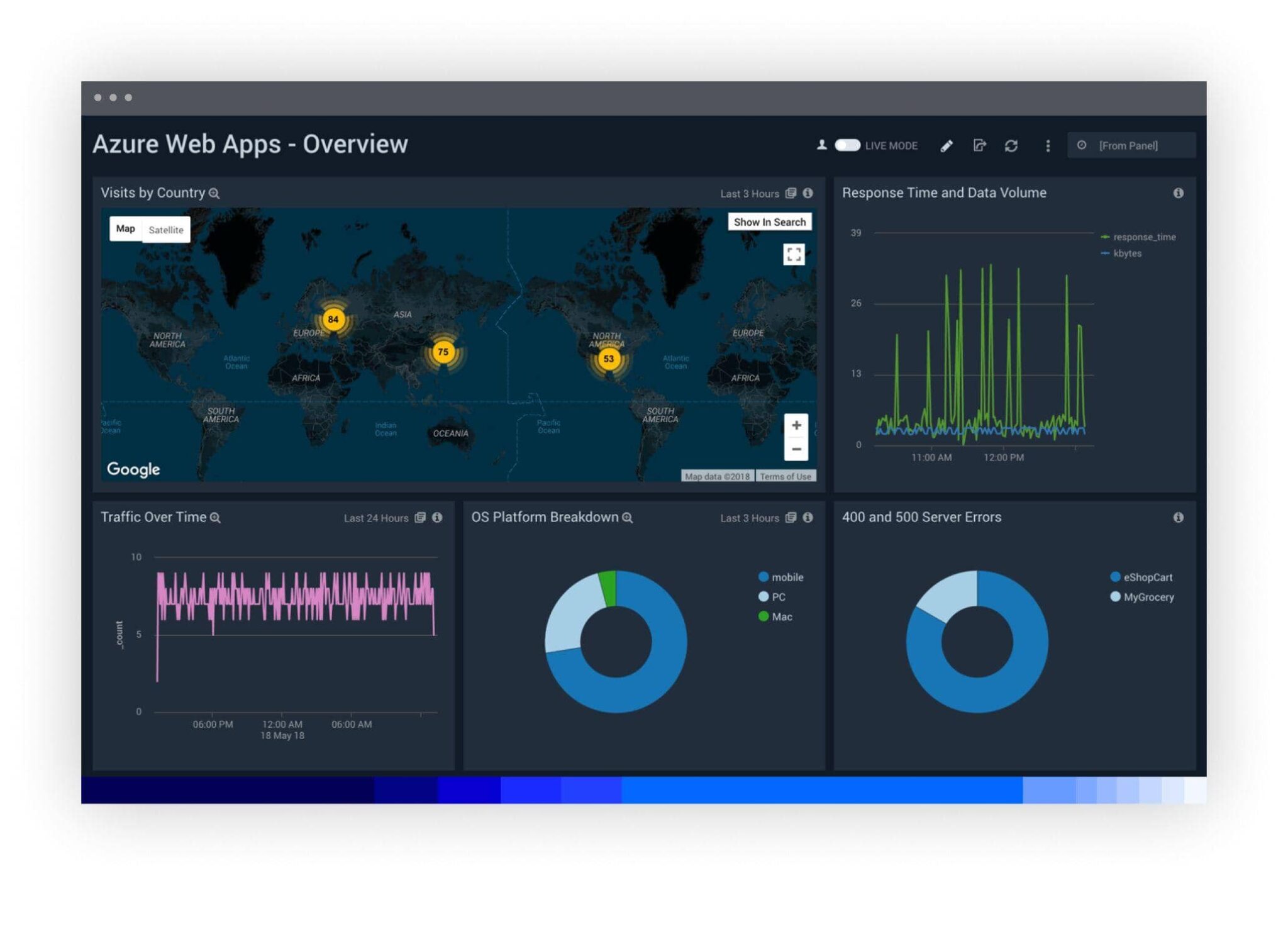The width and height of the screenshot is (1288, 948).
Task: Select the Map tab on the map
Action: (x=126, y=228)
